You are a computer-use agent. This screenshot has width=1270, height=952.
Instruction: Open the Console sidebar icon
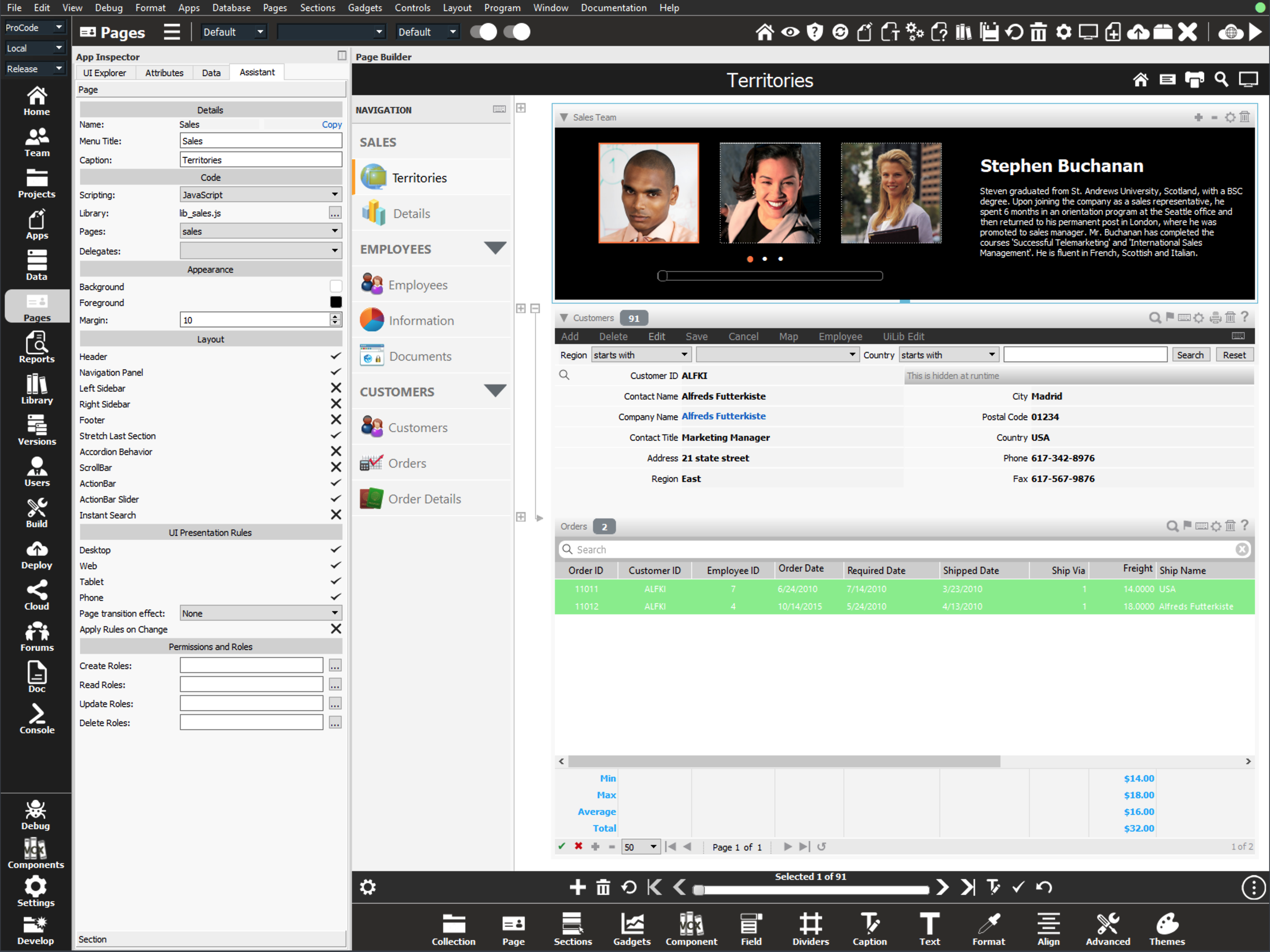click(36, 719)
